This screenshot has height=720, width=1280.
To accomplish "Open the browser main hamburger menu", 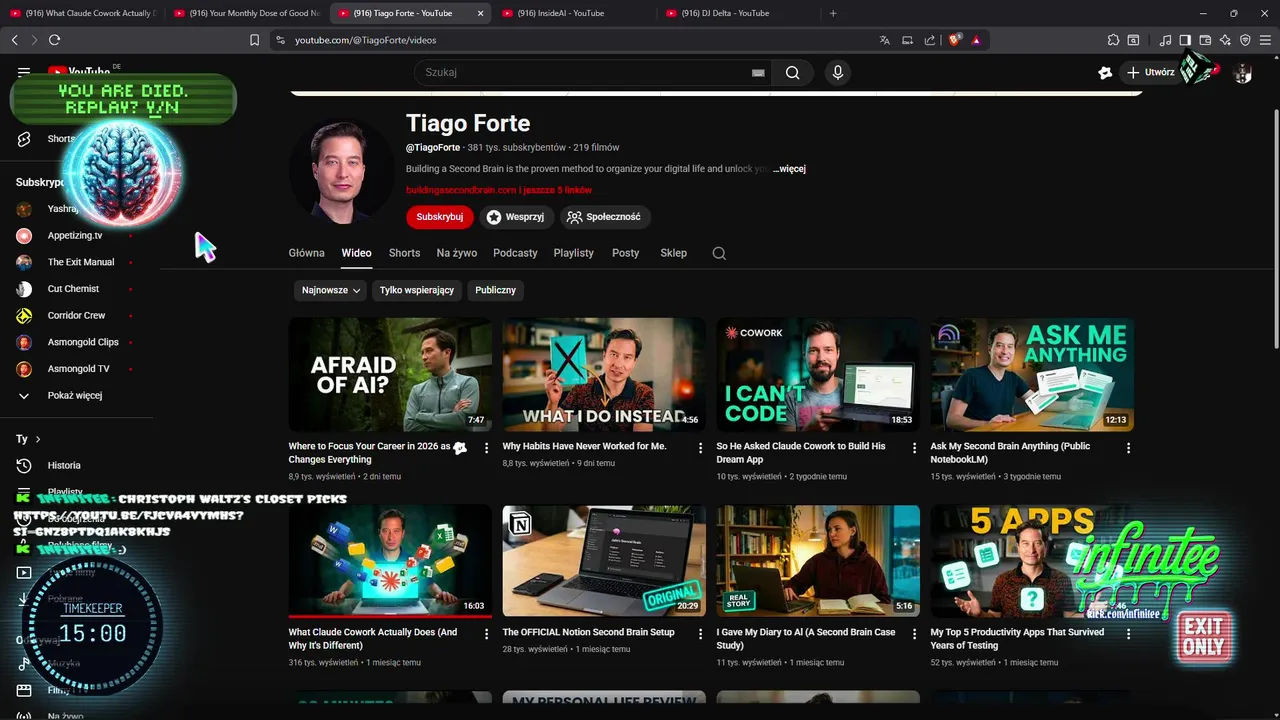I will pos(1266,40).
